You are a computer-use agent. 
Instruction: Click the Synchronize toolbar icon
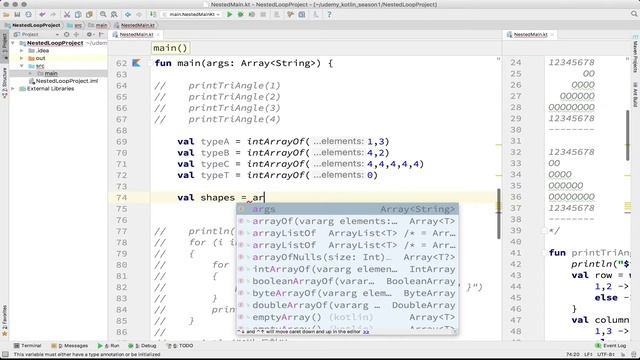(28, 14)
